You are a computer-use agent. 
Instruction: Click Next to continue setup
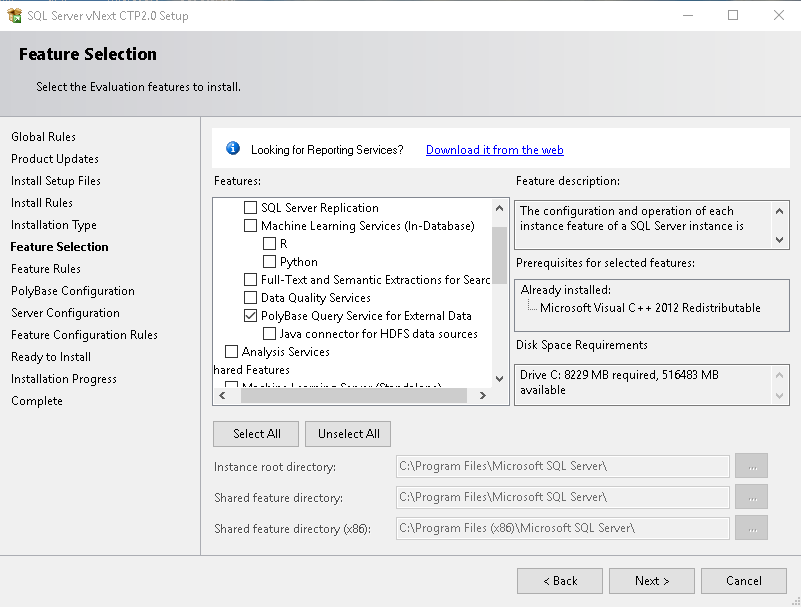pos(651,580)
